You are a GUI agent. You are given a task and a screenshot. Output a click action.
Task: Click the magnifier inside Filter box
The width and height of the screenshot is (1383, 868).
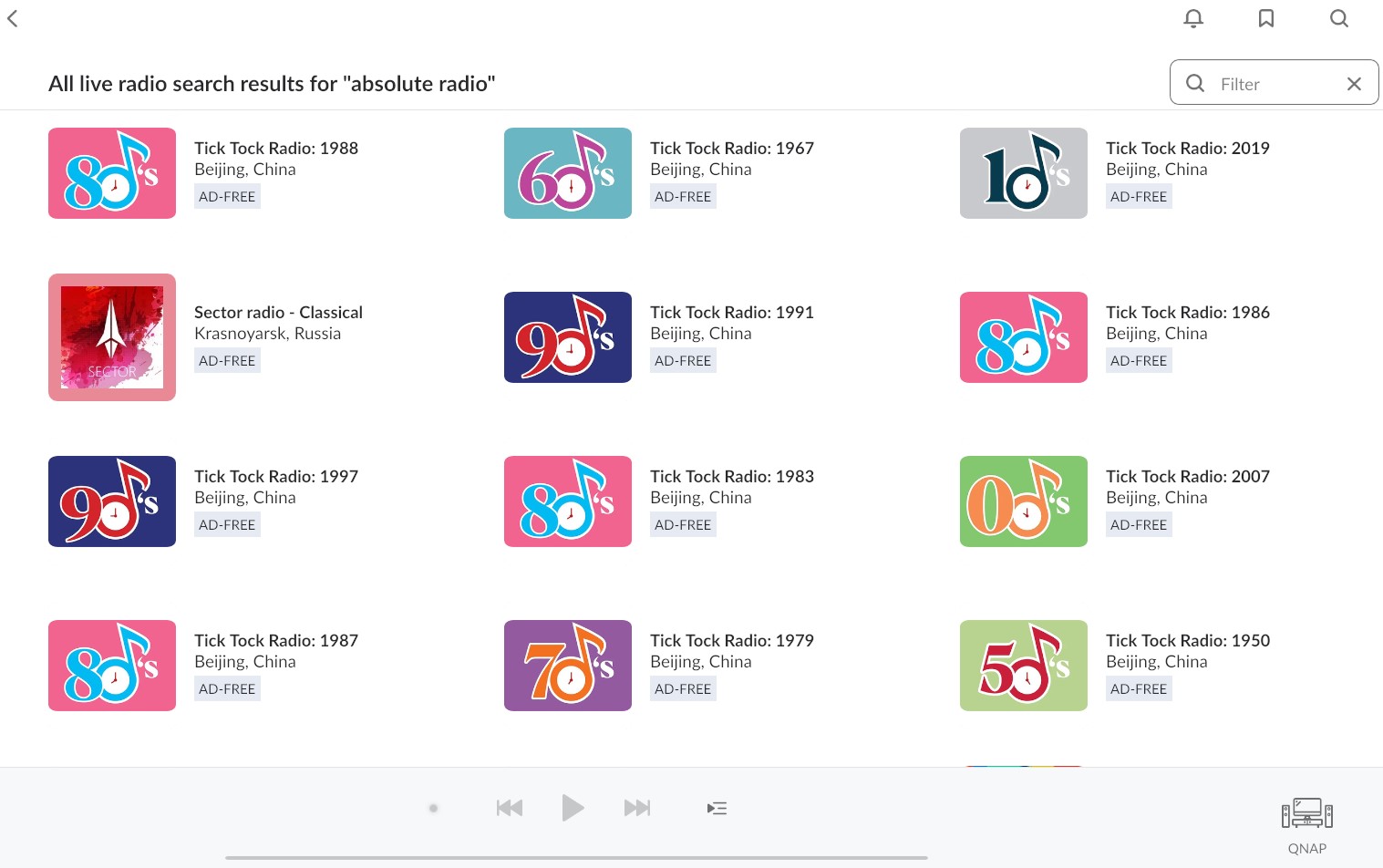tap(1195, 83)
